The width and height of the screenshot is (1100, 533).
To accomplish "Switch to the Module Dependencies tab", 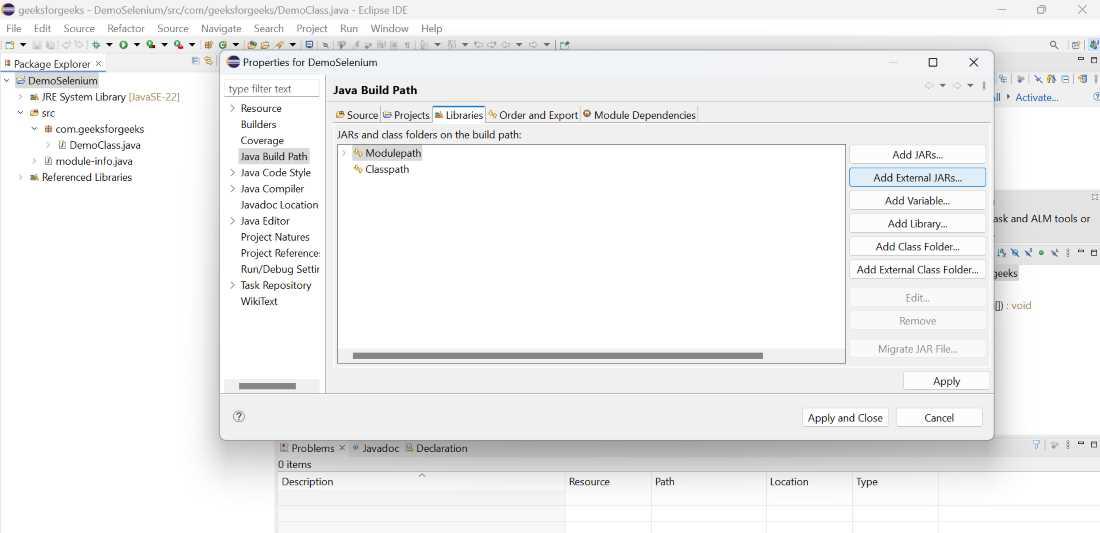I will point(639,114).
